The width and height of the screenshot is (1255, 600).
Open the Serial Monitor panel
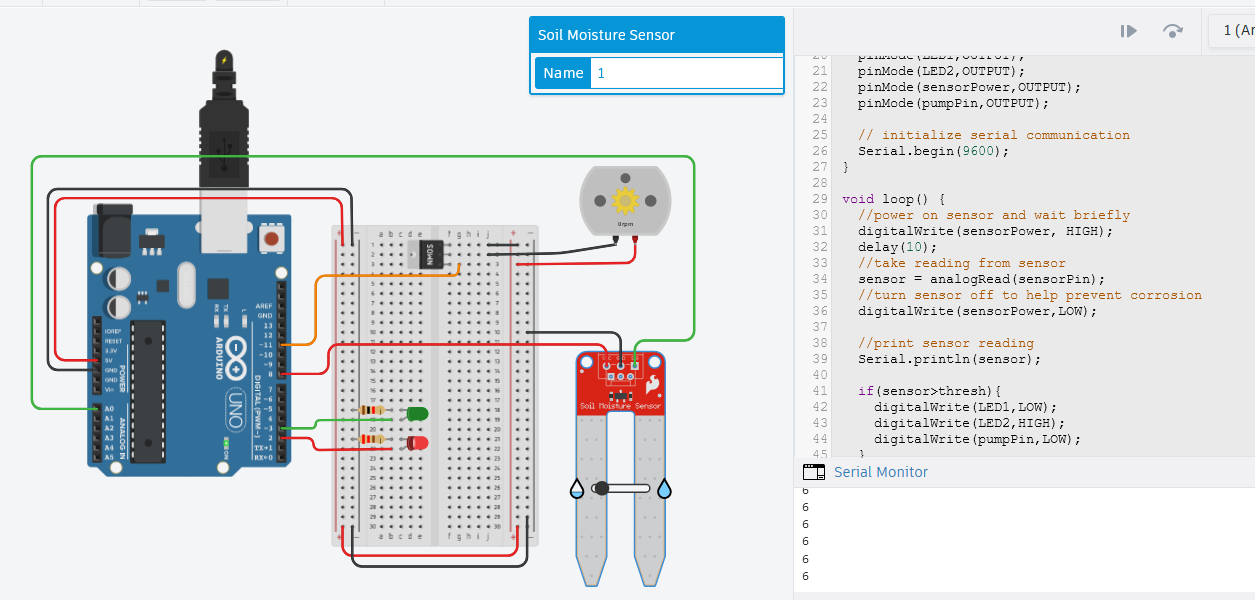881,472
